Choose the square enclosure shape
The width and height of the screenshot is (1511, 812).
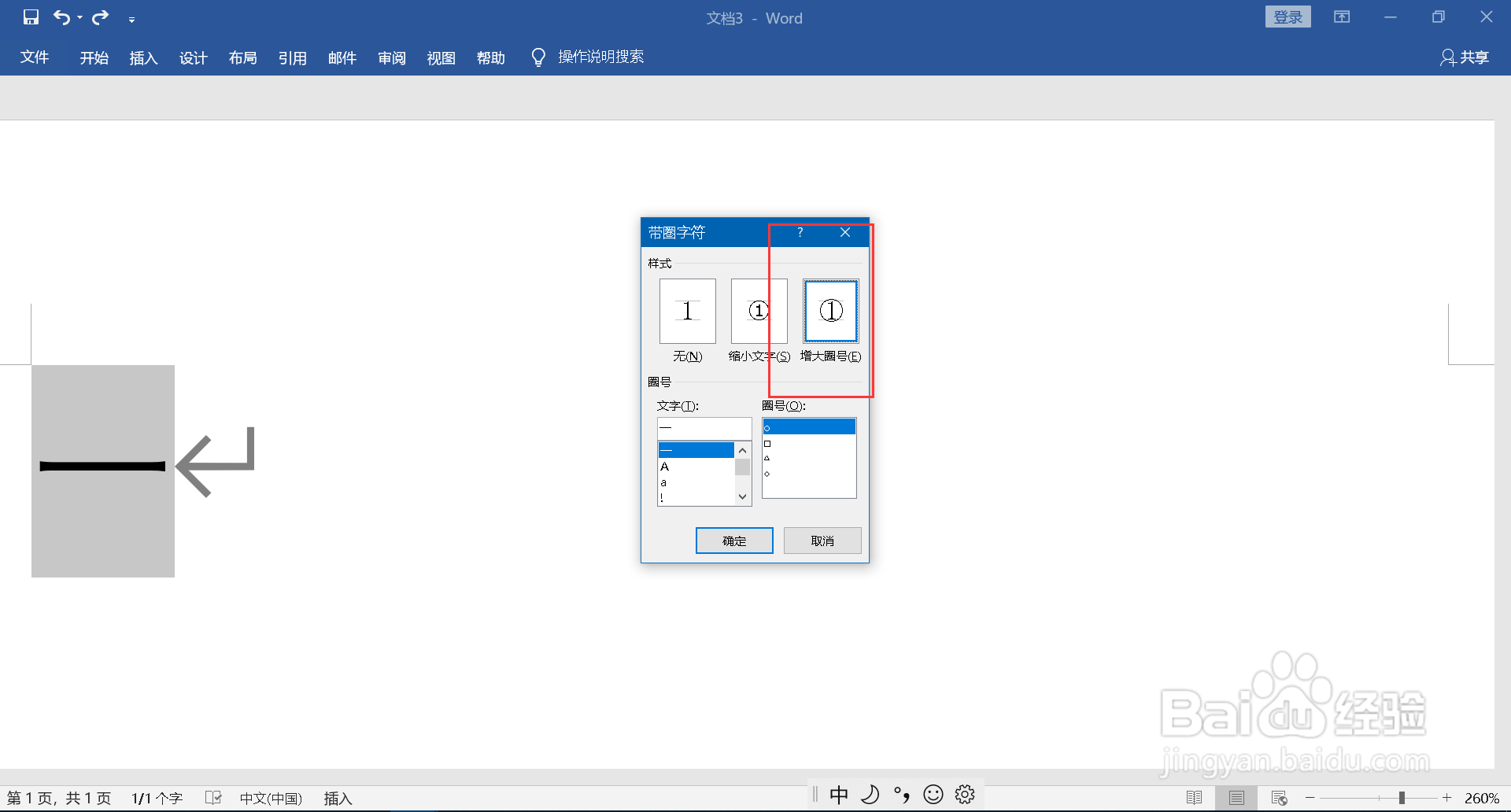809,443
